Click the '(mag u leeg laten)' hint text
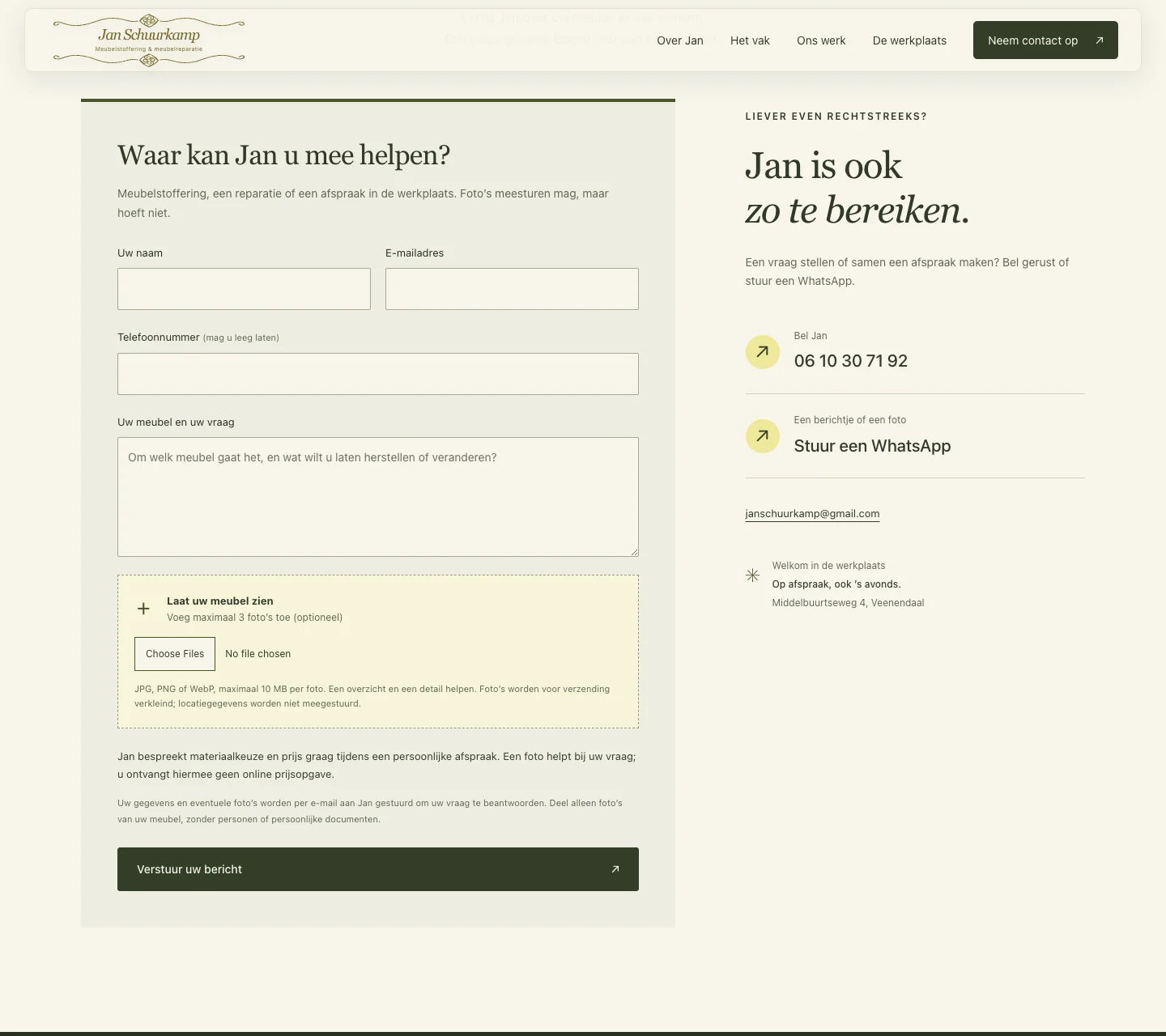The width and height of the screenshot is (1166, 1036). click(241, 338)
